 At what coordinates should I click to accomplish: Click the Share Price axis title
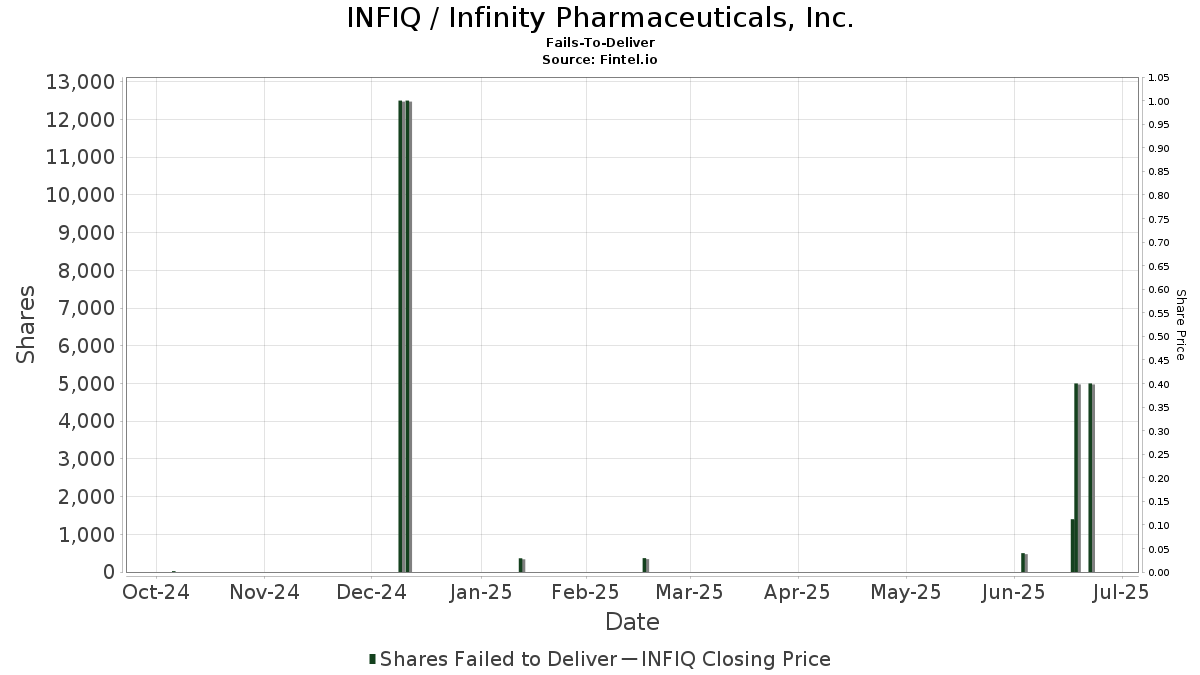coord(1180,325)
